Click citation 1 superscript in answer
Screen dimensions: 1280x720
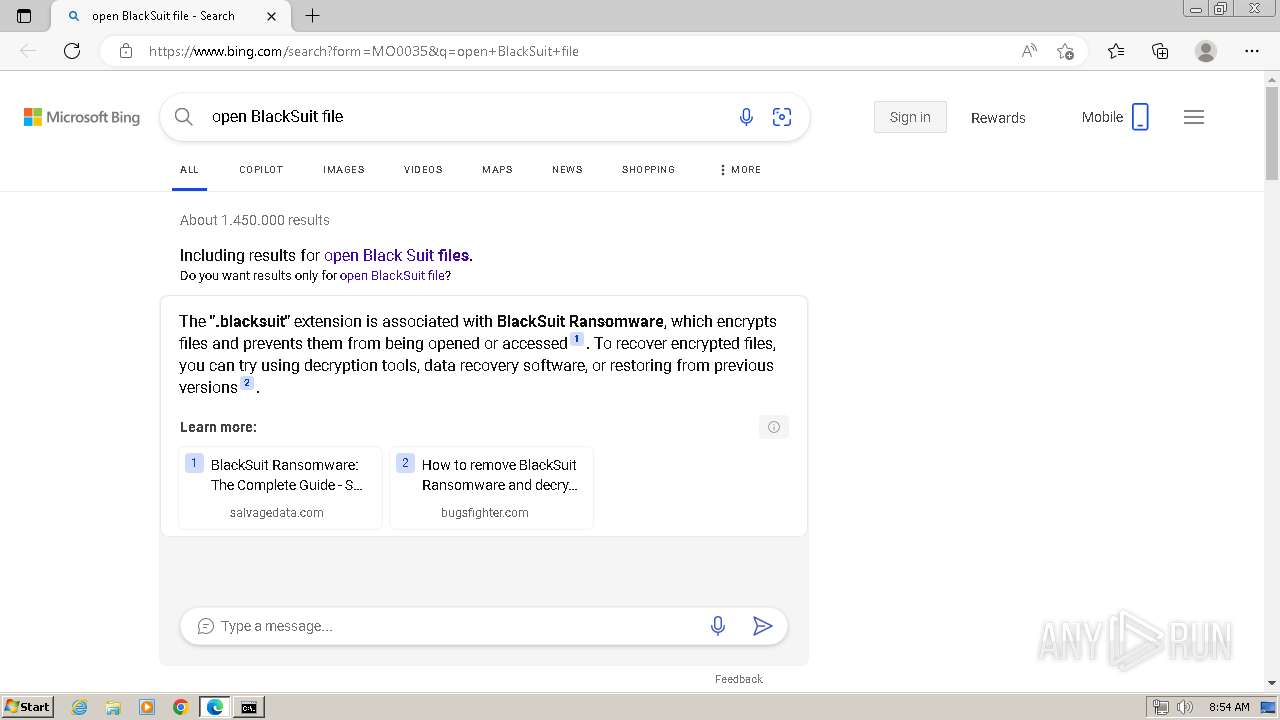pos(577,340)
